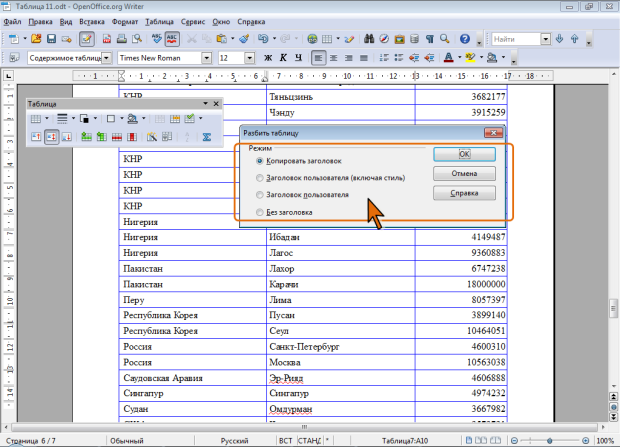Click the spellcheck ABC icon
This screenshot has height=447, width=620.
[x=157, y=39]
